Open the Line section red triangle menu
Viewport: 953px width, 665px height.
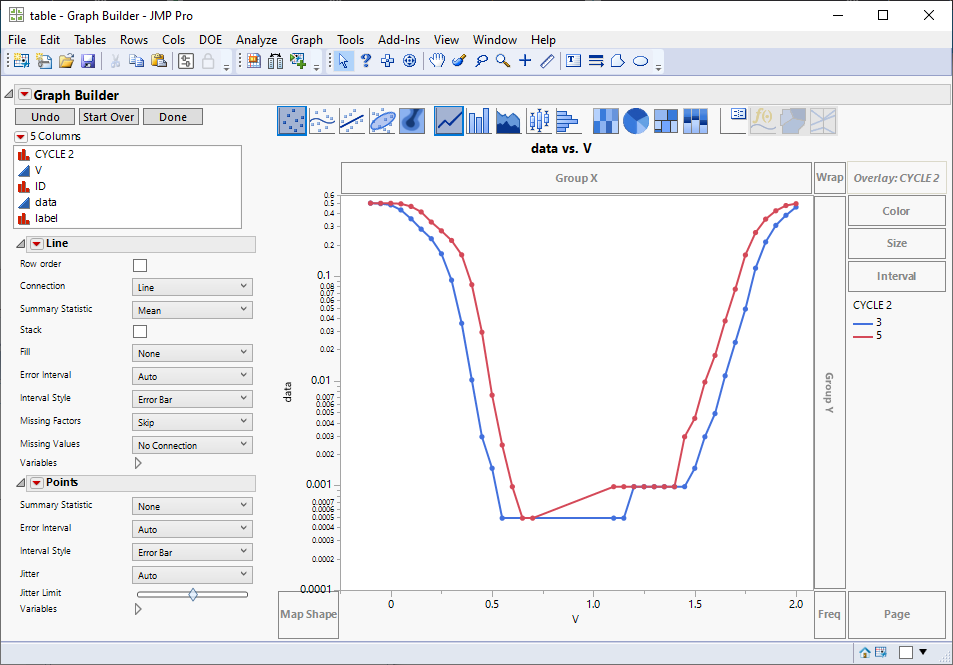click(37, 244)
